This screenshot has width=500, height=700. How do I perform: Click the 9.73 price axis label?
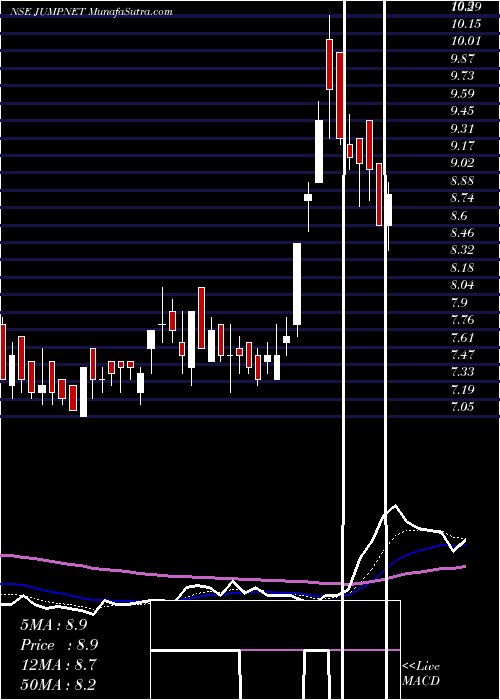click(x=462, y=76)
